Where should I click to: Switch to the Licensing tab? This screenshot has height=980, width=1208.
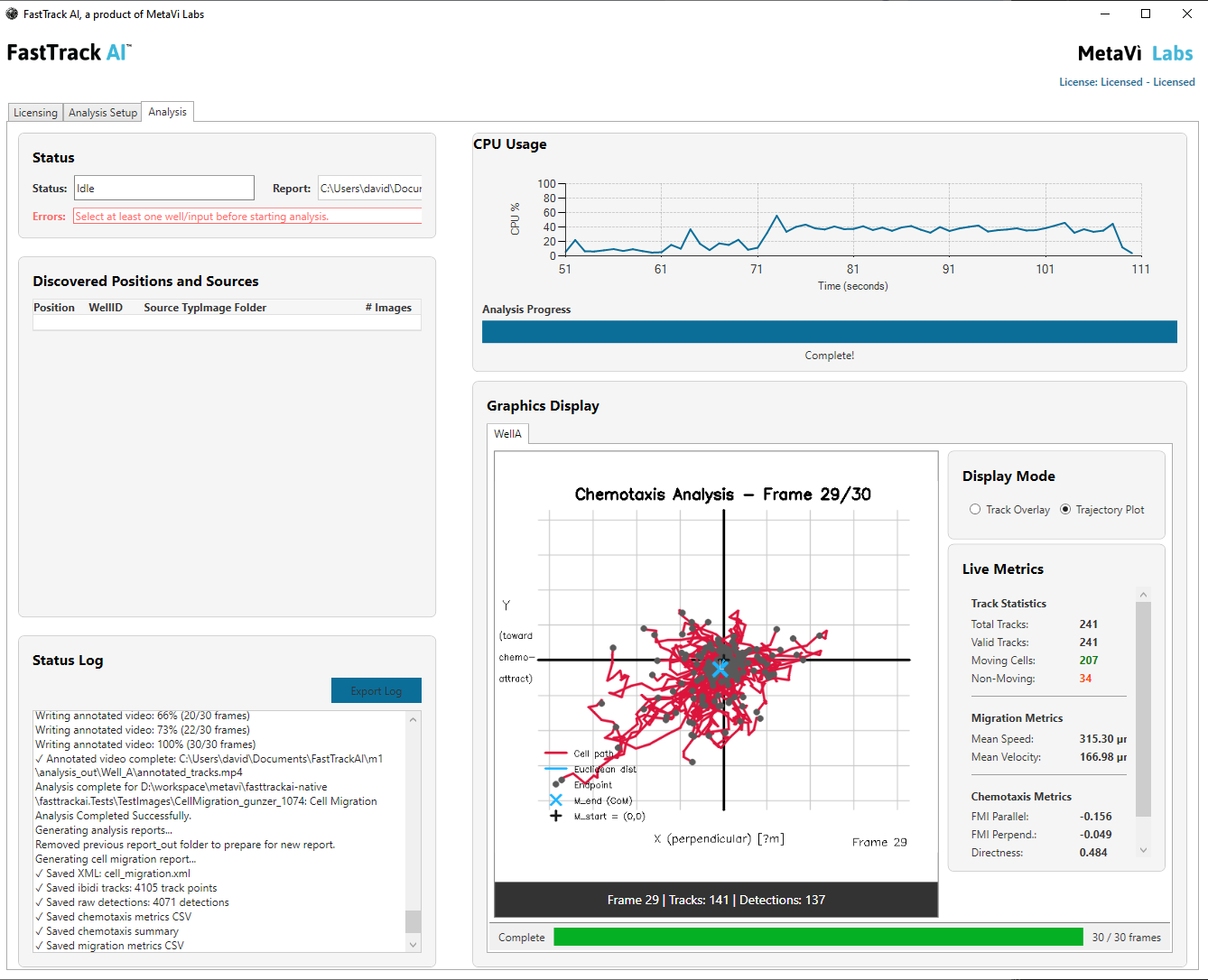point(35,113)
